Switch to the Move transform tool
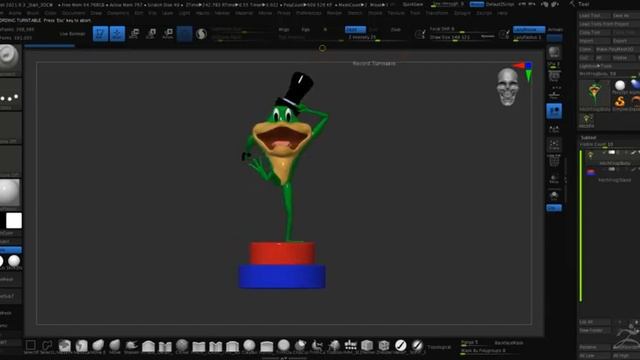Viewport: 640px width, 360px height. coord(134,33)
